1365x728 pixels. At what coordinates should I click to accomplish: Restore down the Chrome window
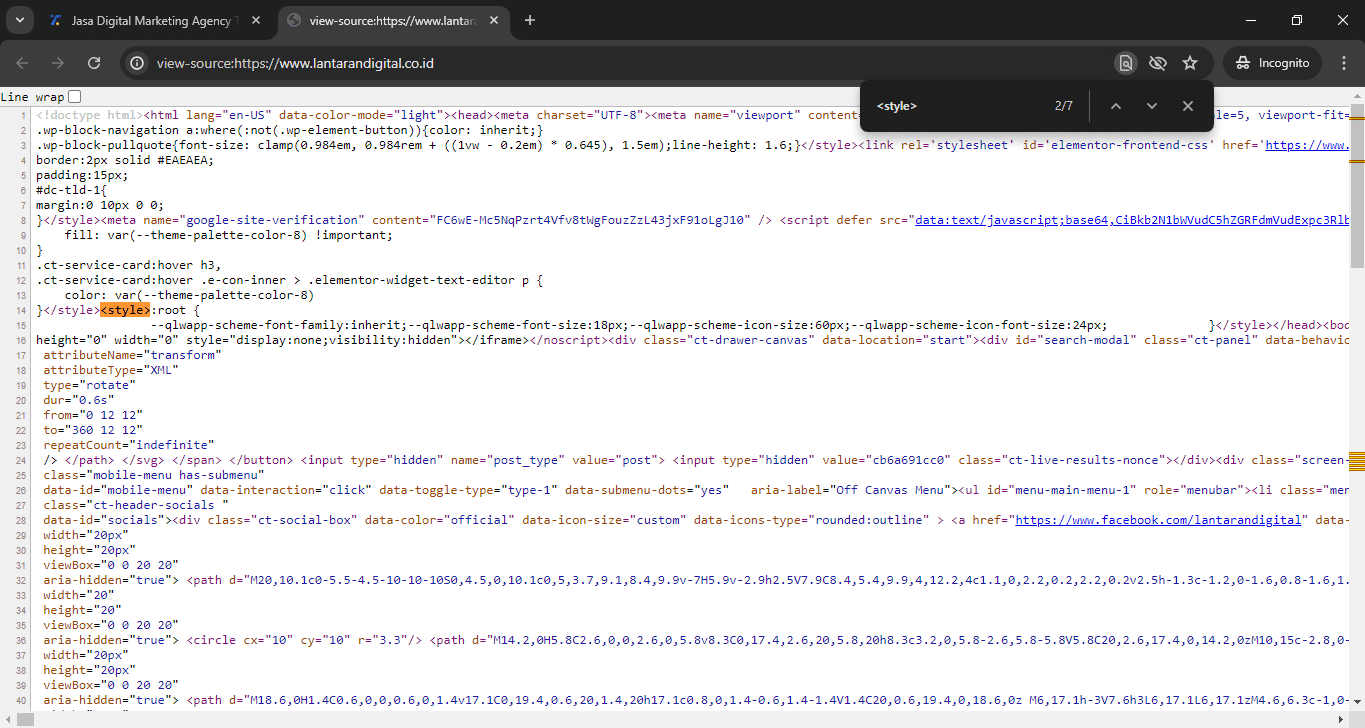tap(1297, 20)
